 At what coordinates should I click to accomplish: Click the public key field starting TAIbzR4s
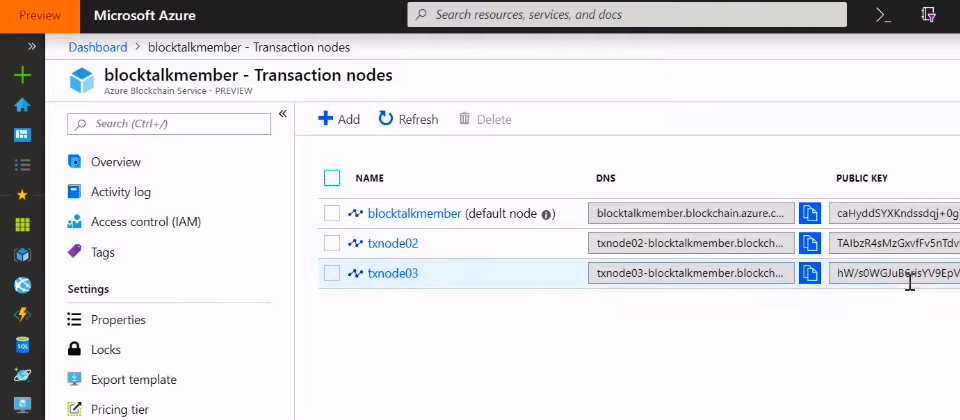point(894,243)
